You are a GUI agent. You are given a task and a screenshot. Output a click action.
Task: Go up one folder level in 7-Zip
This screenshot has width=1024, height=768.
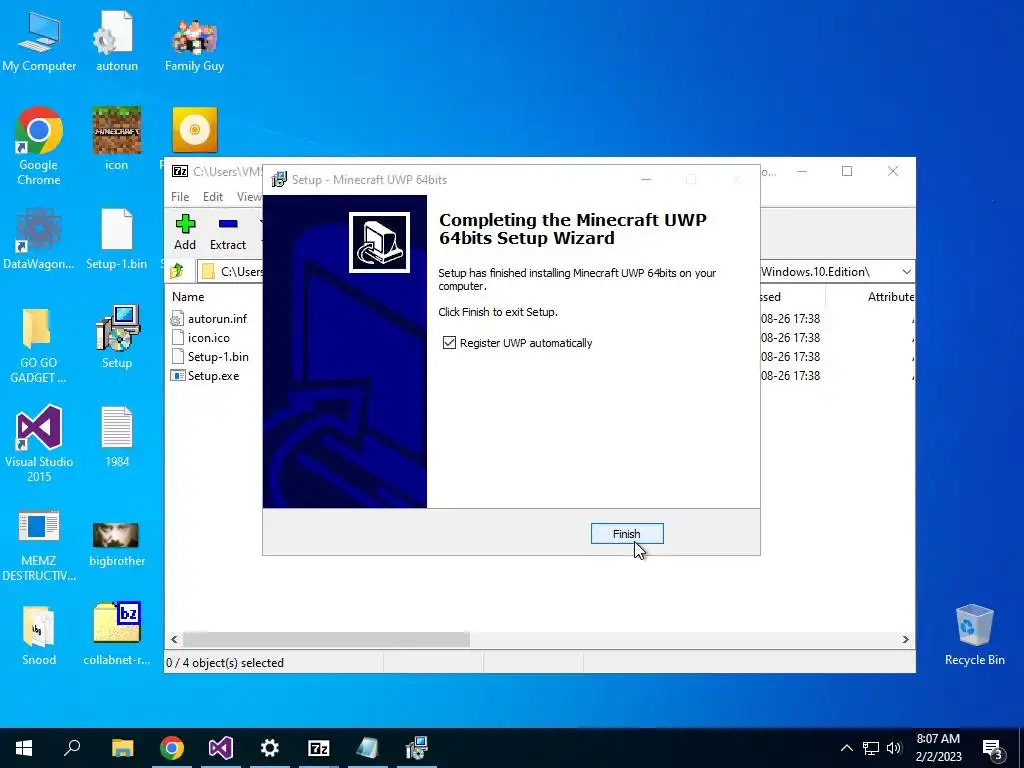(177, 271)
